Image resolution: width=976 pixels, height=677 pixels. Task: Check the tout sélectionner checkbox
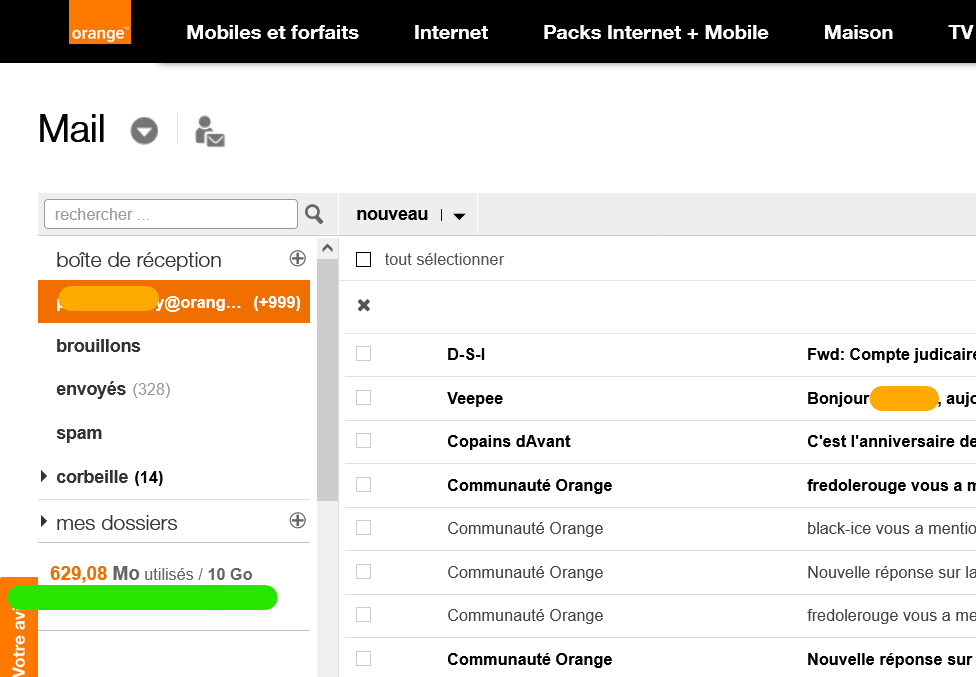[364, 259]
